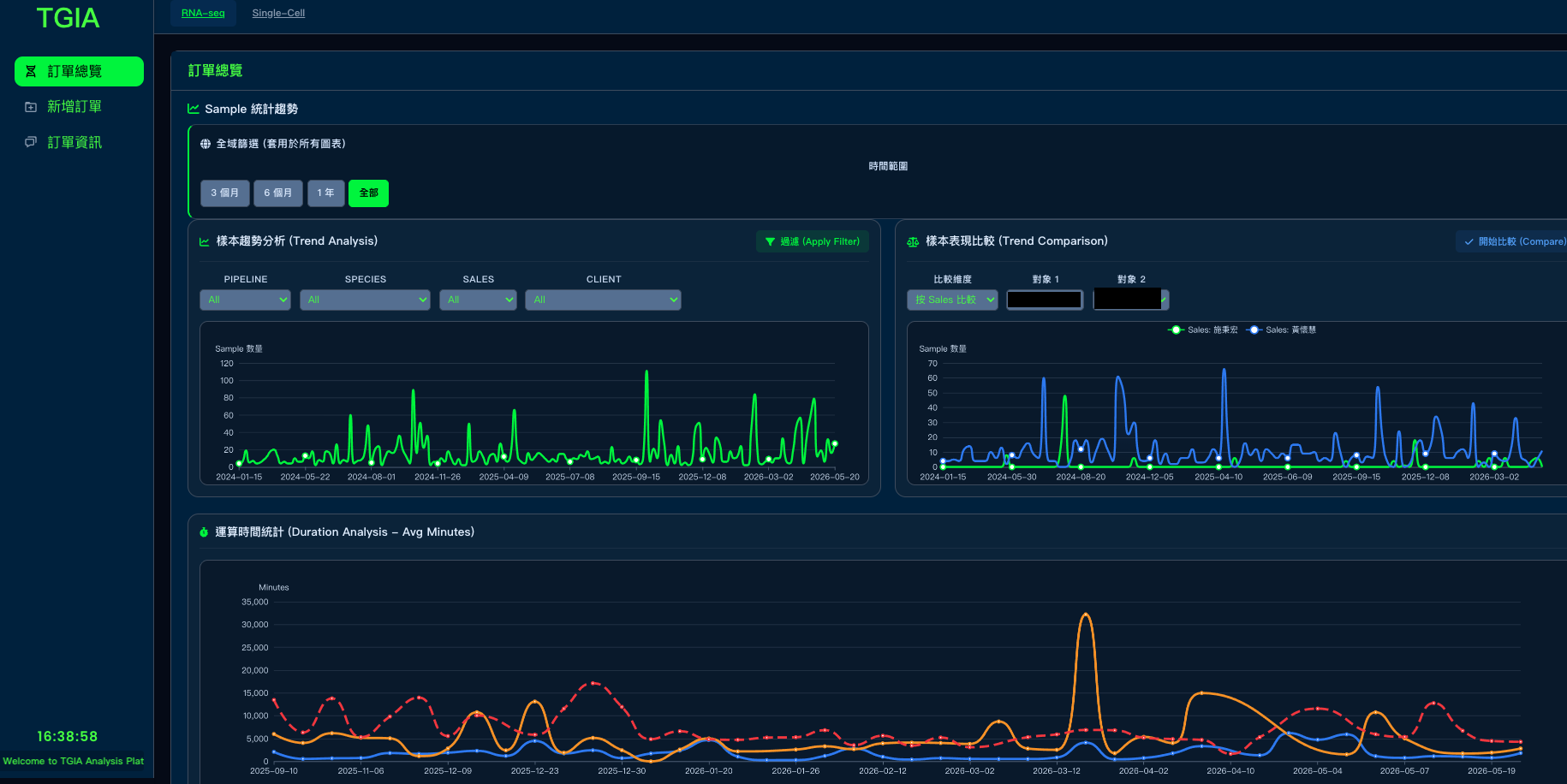Open the 對象 1 dropdown

click(x=1045, y=300)
